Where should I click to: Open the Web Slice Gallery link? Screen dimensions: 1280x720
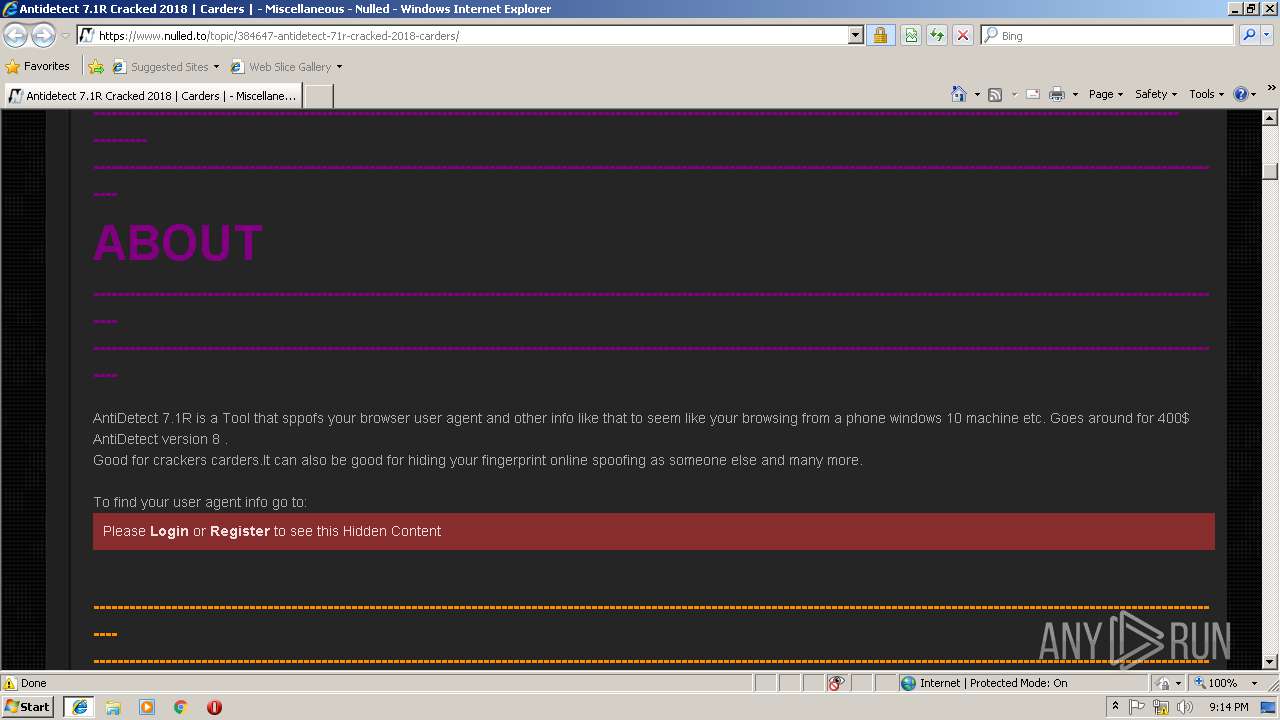[286, 67]
